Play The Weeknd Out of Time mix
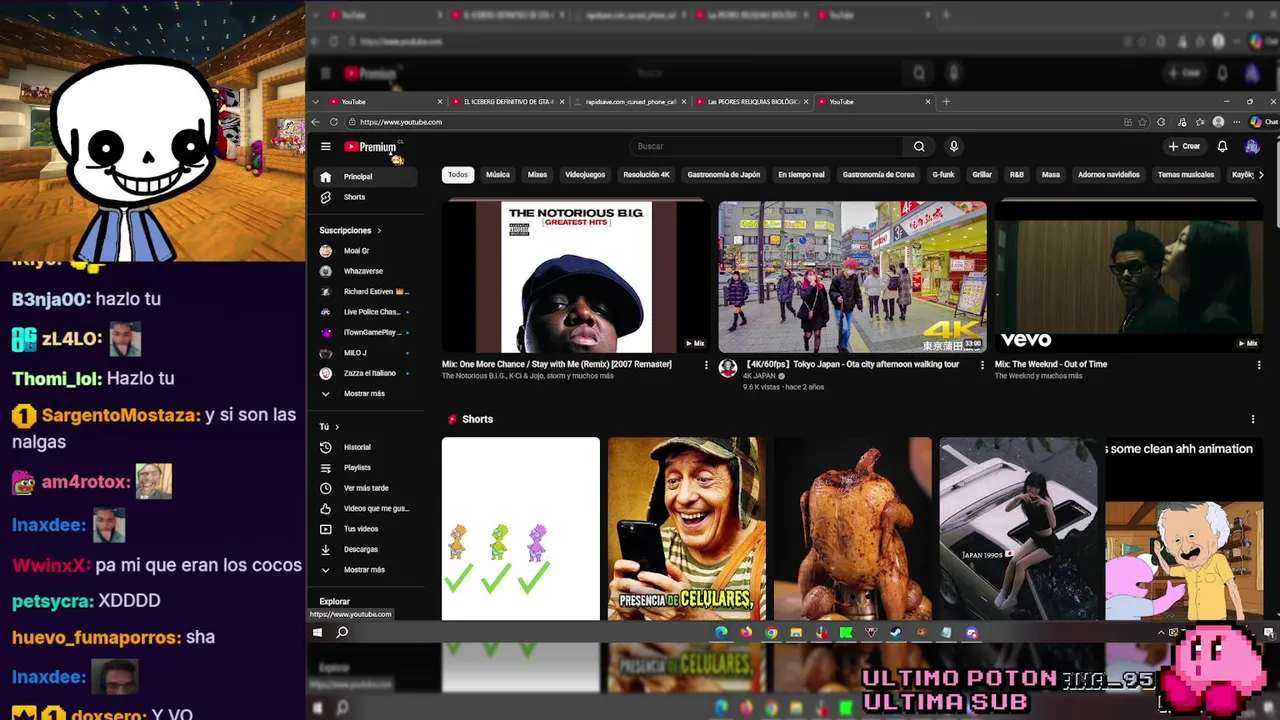 (x=1129, y=277)
